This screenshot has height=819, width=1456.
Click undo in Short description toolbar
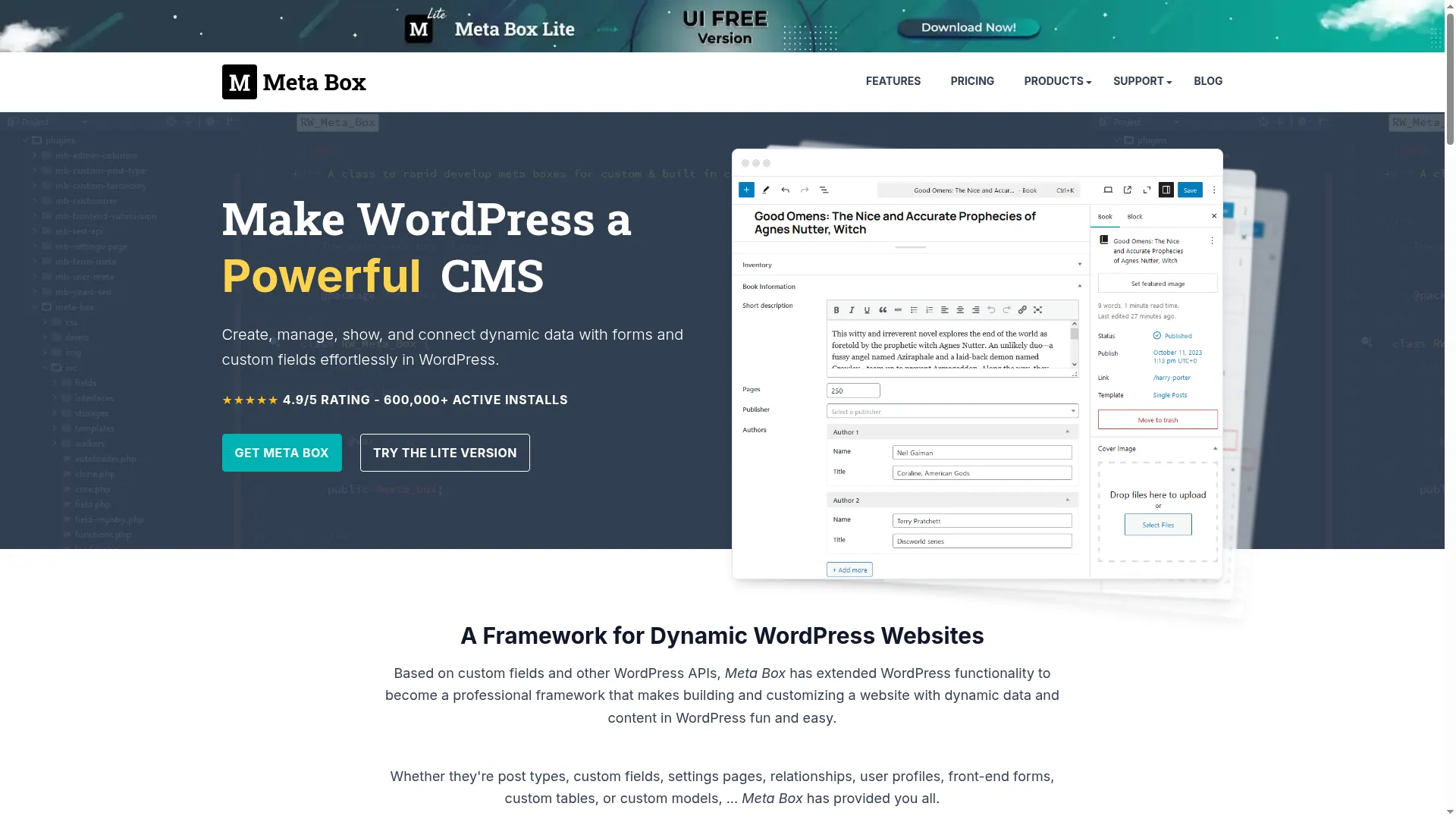tap(991, 310)
